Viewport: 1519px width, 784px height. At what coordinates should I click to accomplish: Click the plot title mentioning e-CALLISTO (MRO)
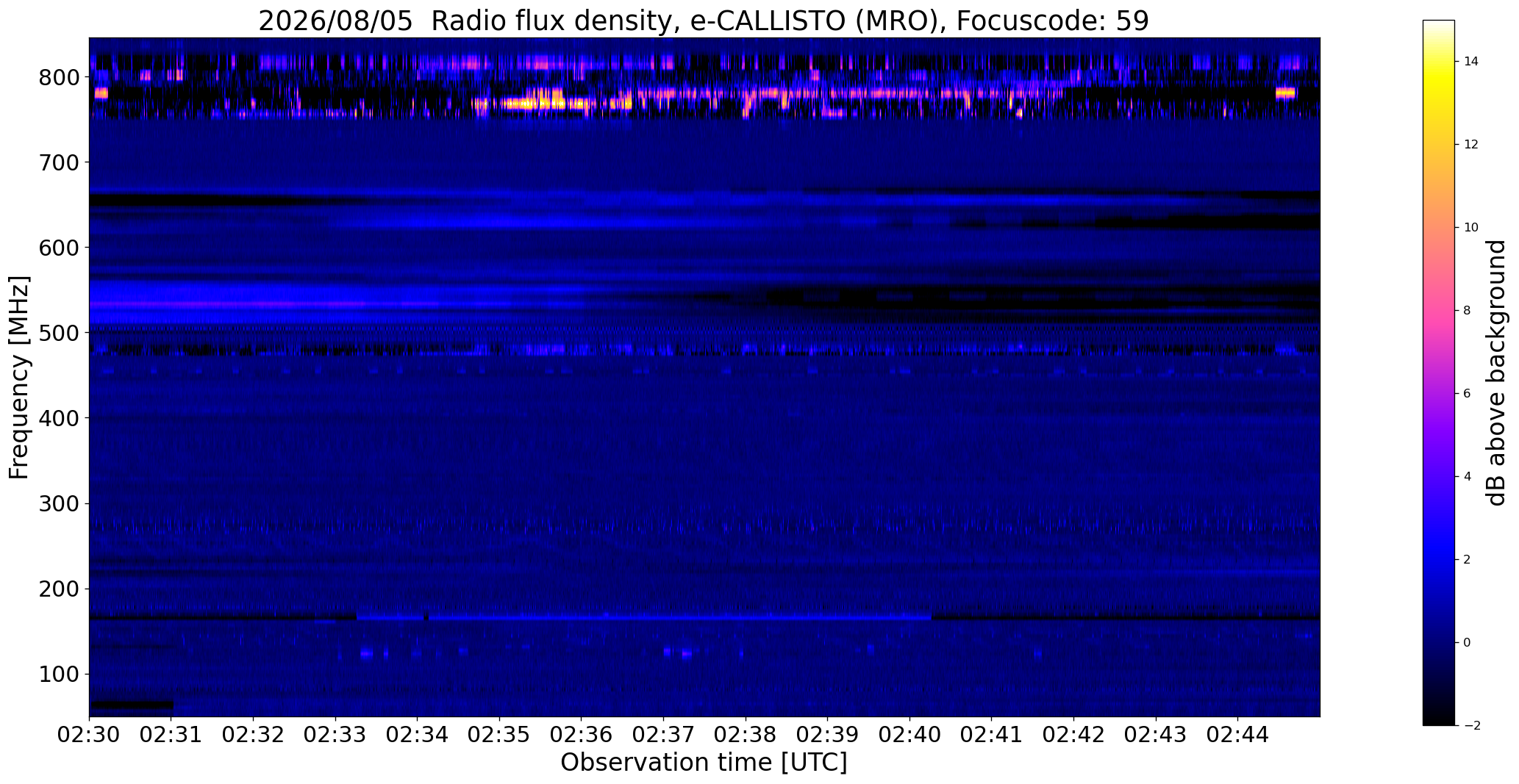tap(704, 21)
